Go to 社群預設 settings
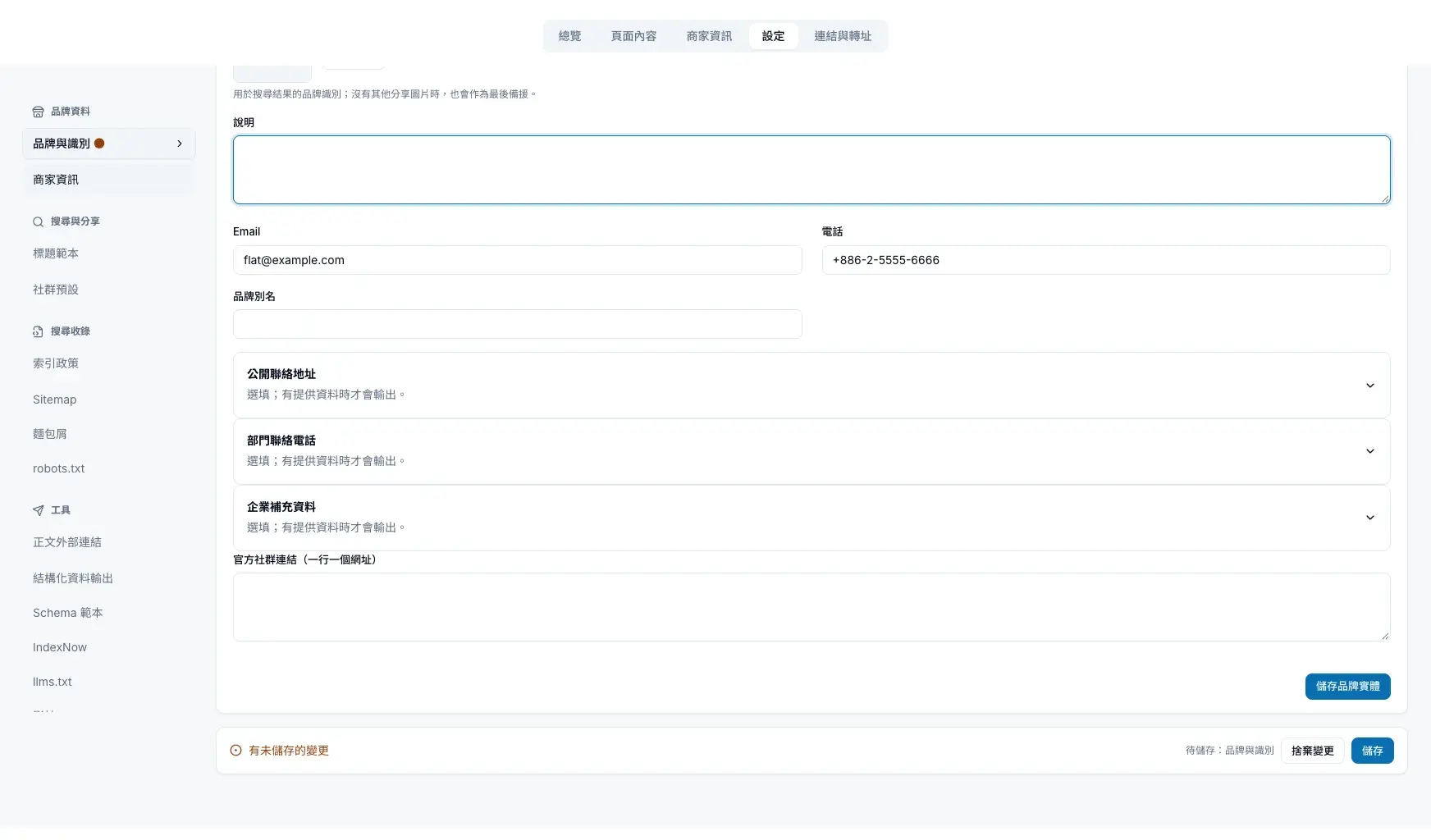Image resolution: width=1431 pixels, height=840 pixels. tap(108, 290)
